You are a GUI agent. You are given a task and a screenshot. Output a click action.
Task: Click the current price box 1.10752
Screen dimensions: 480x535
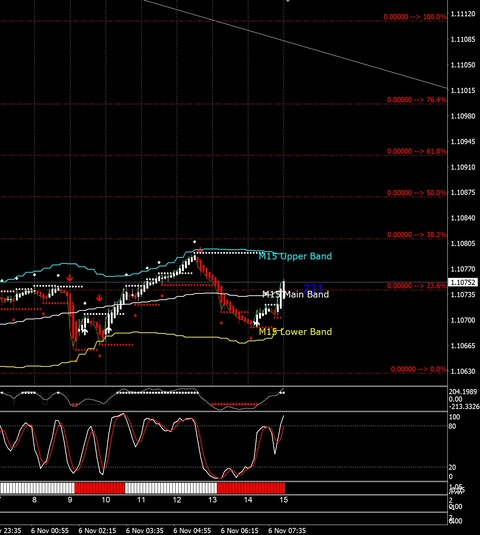(x=463, y=282)
